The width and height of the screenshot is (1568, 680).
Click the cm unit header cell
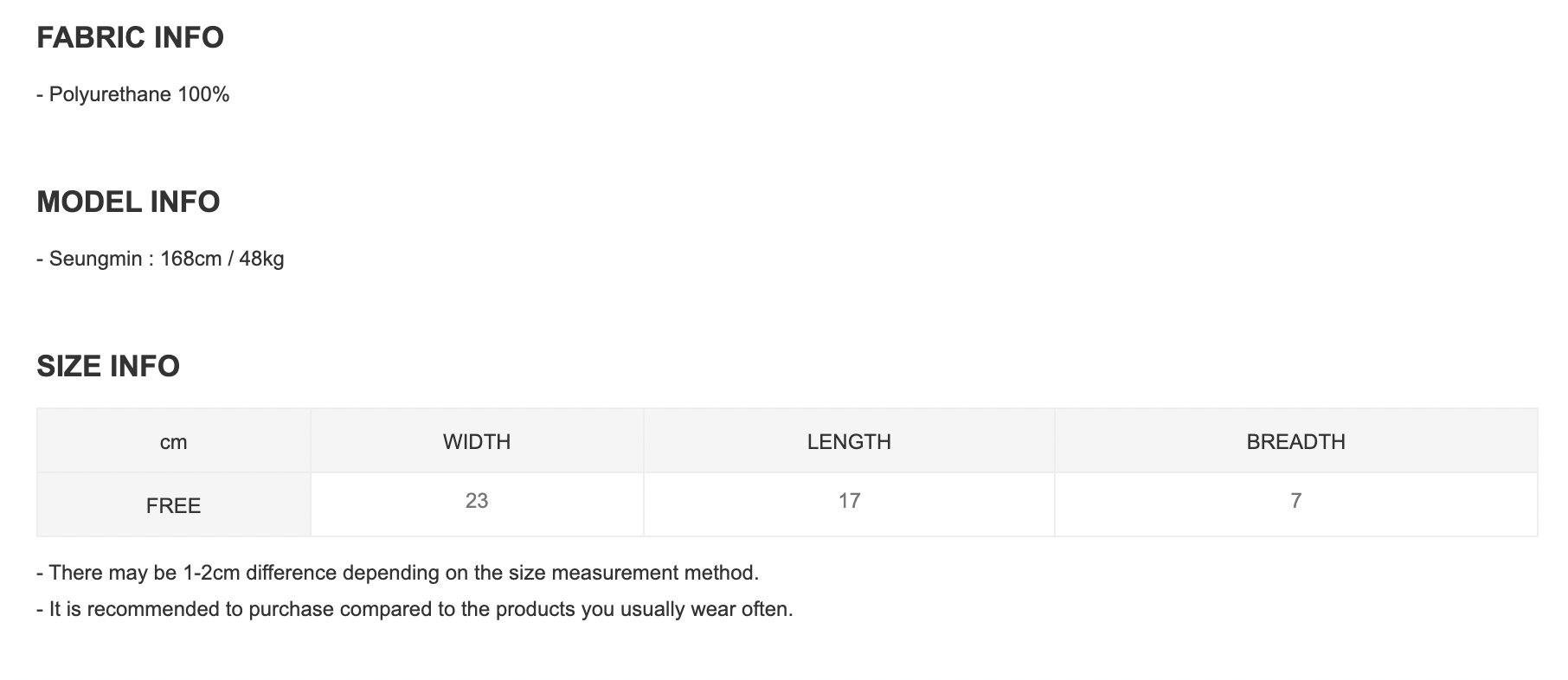173,442
